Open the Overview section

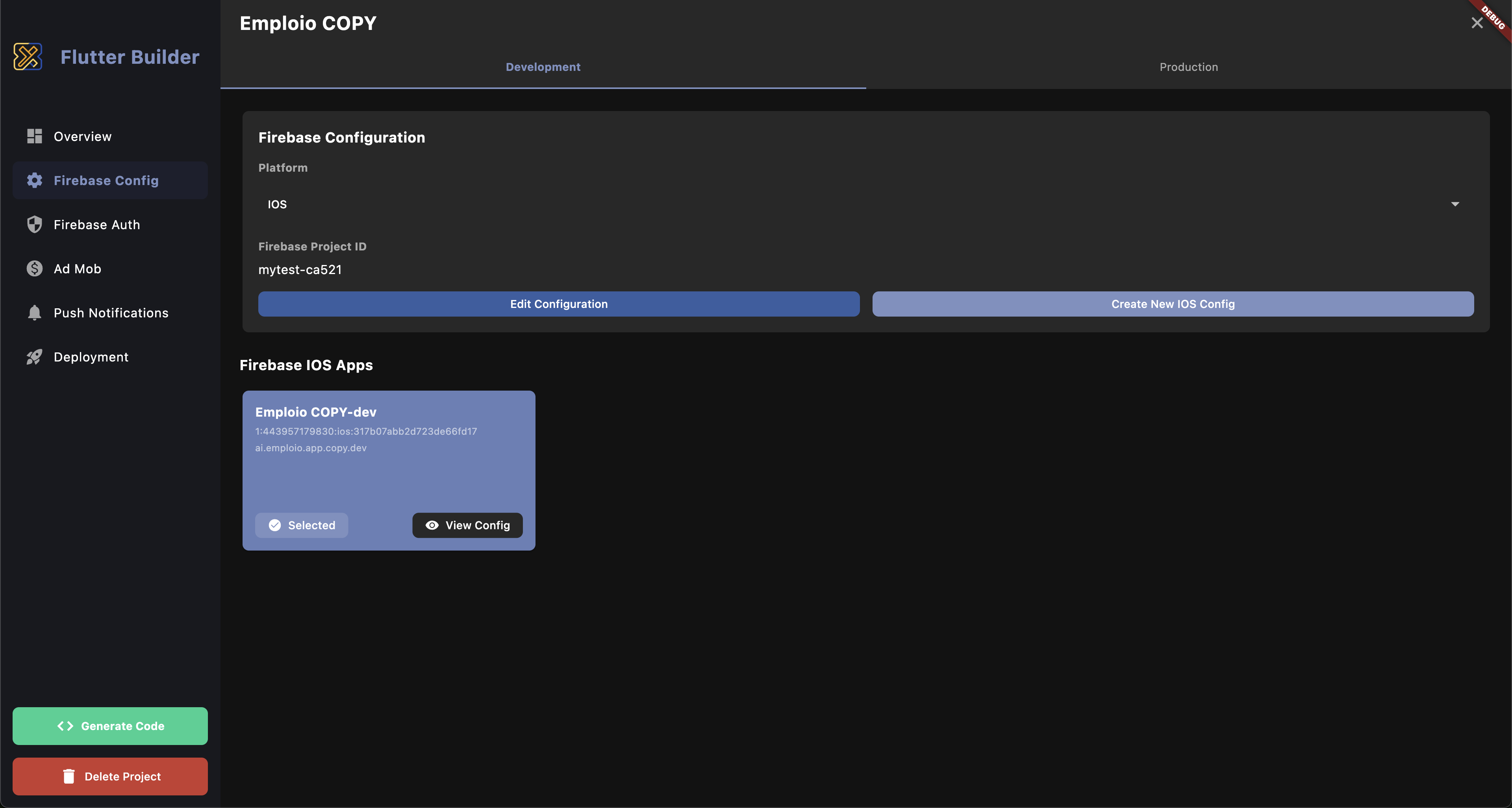tap(110, 136)
